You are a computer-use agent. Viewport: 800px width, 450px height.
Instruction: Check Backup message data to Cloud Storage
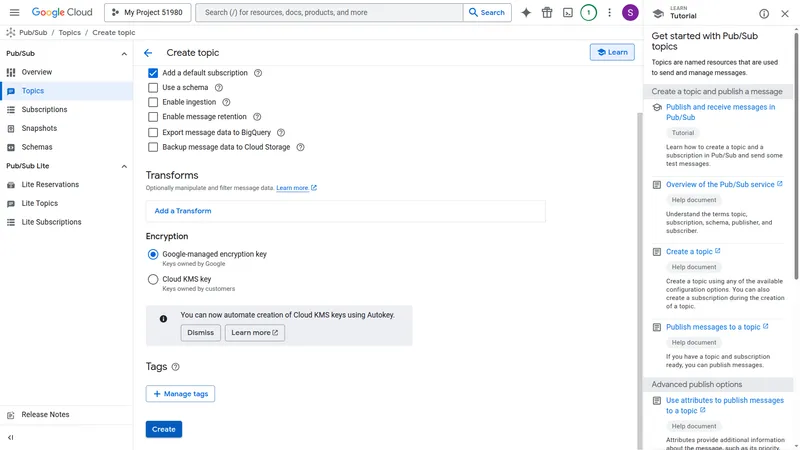click(153, 147)
